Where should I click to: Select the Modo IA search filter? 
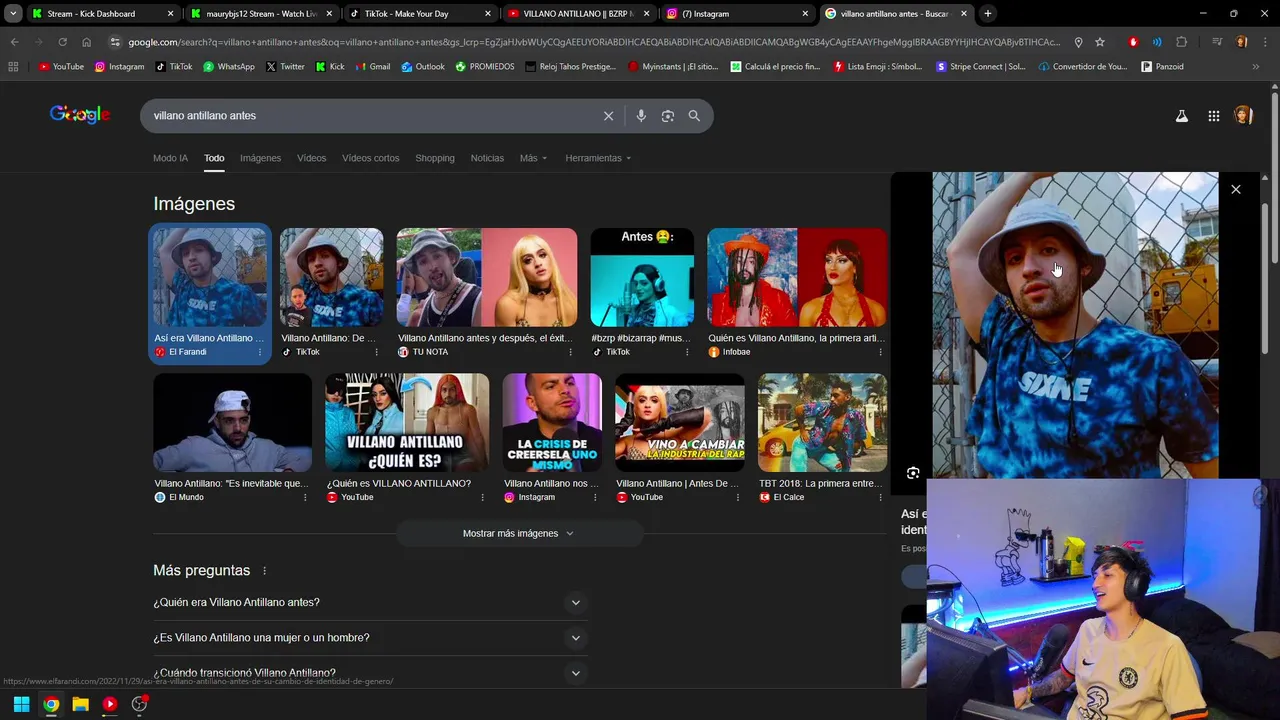pyautogui.click(x=170, y=158)
